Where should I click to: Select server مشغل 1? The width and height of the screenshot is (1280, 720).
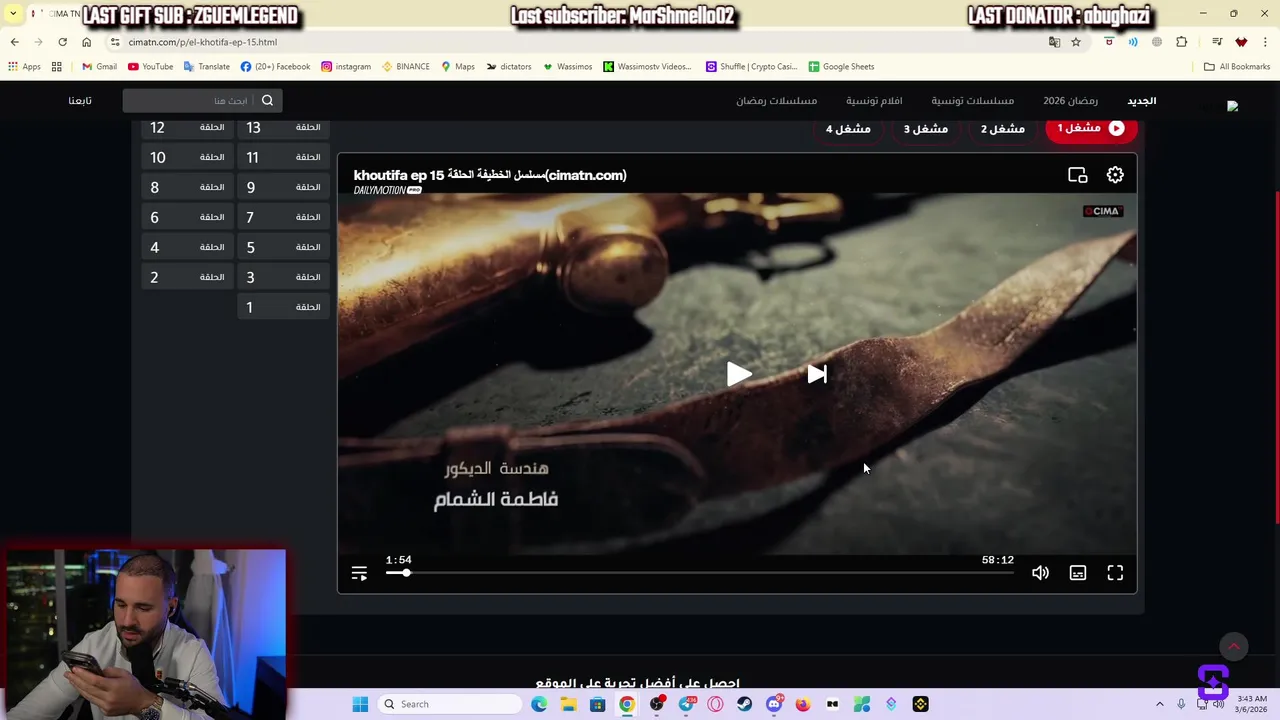1091,128
